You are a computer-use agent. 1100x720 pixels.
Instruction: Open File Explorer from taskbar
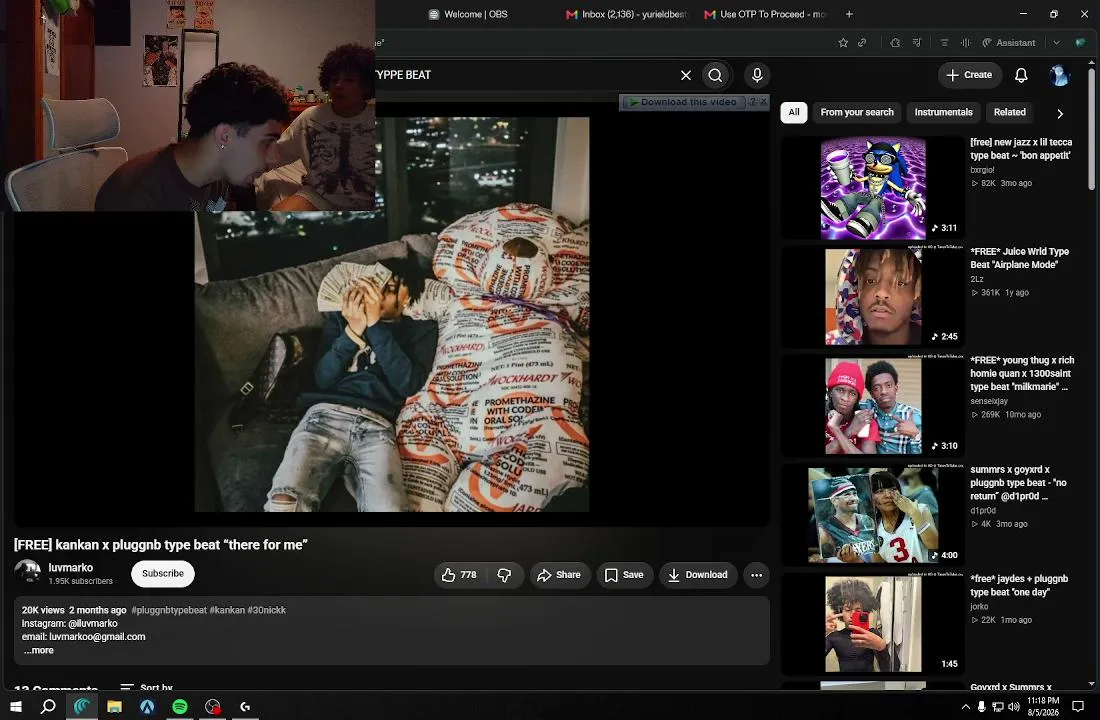point(114,707)
